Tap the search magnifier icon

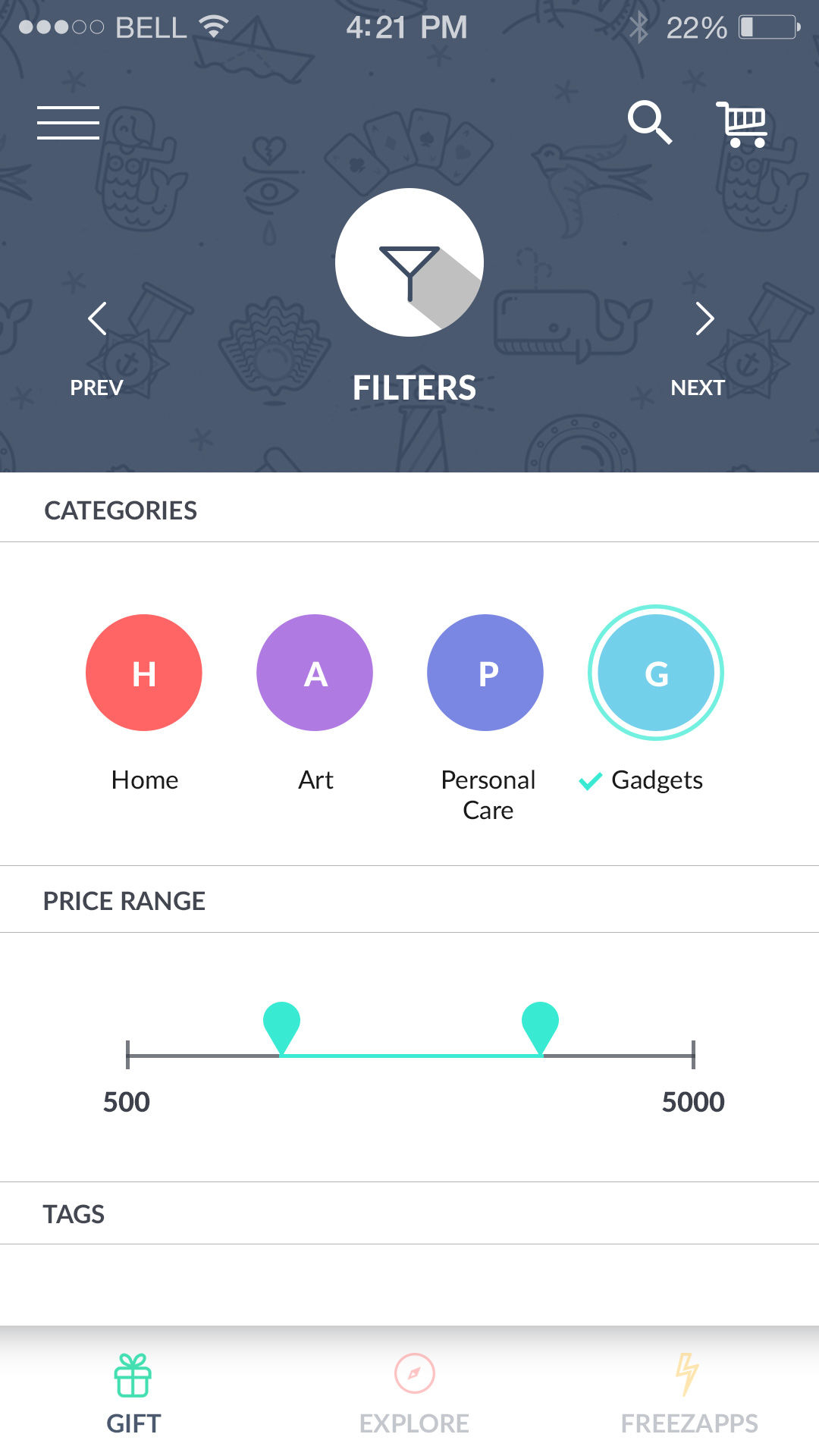649,122
